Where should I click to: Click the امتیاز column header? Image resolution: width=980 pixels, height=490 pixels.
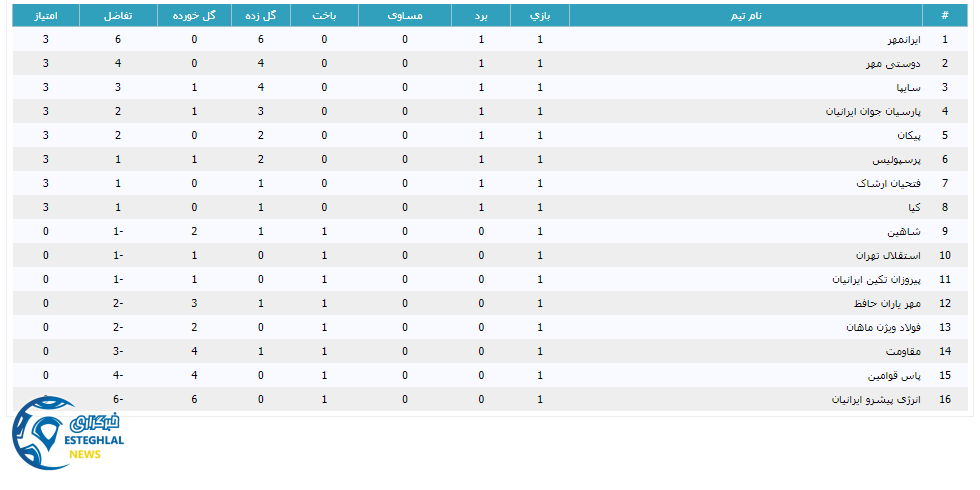(x=46, y=15)
